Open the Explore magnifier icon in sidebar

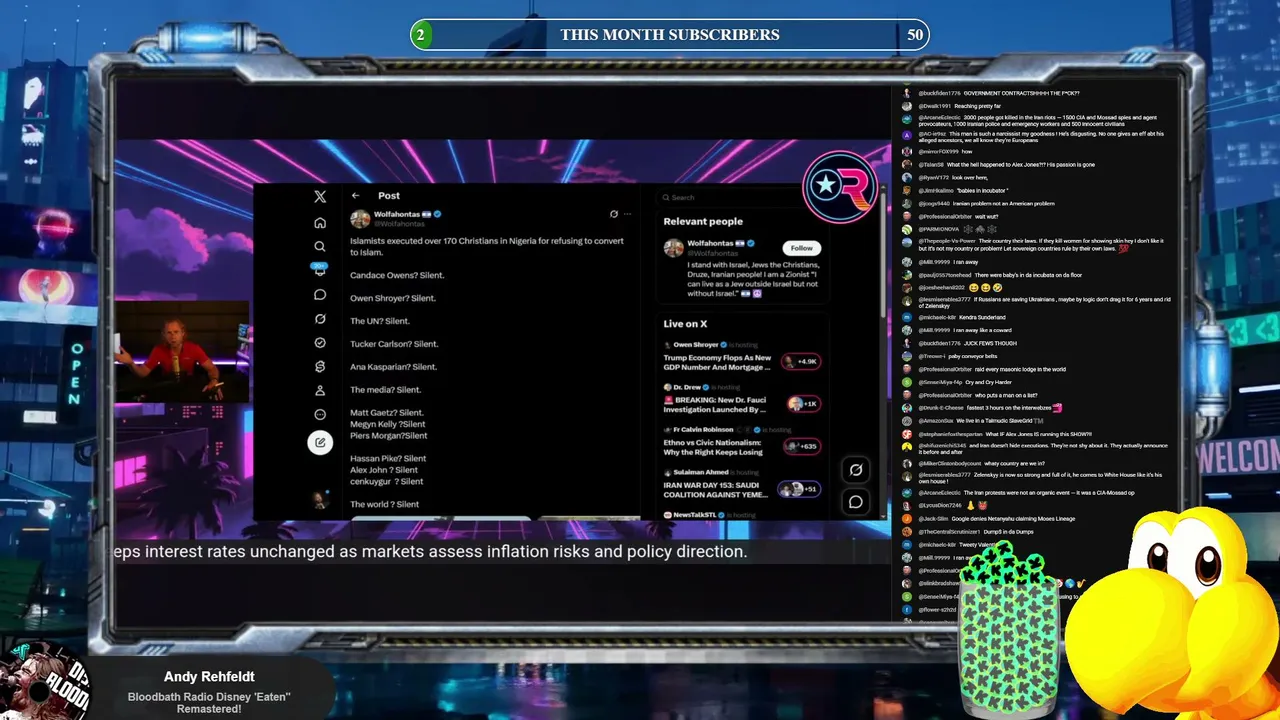pos(320,246)
